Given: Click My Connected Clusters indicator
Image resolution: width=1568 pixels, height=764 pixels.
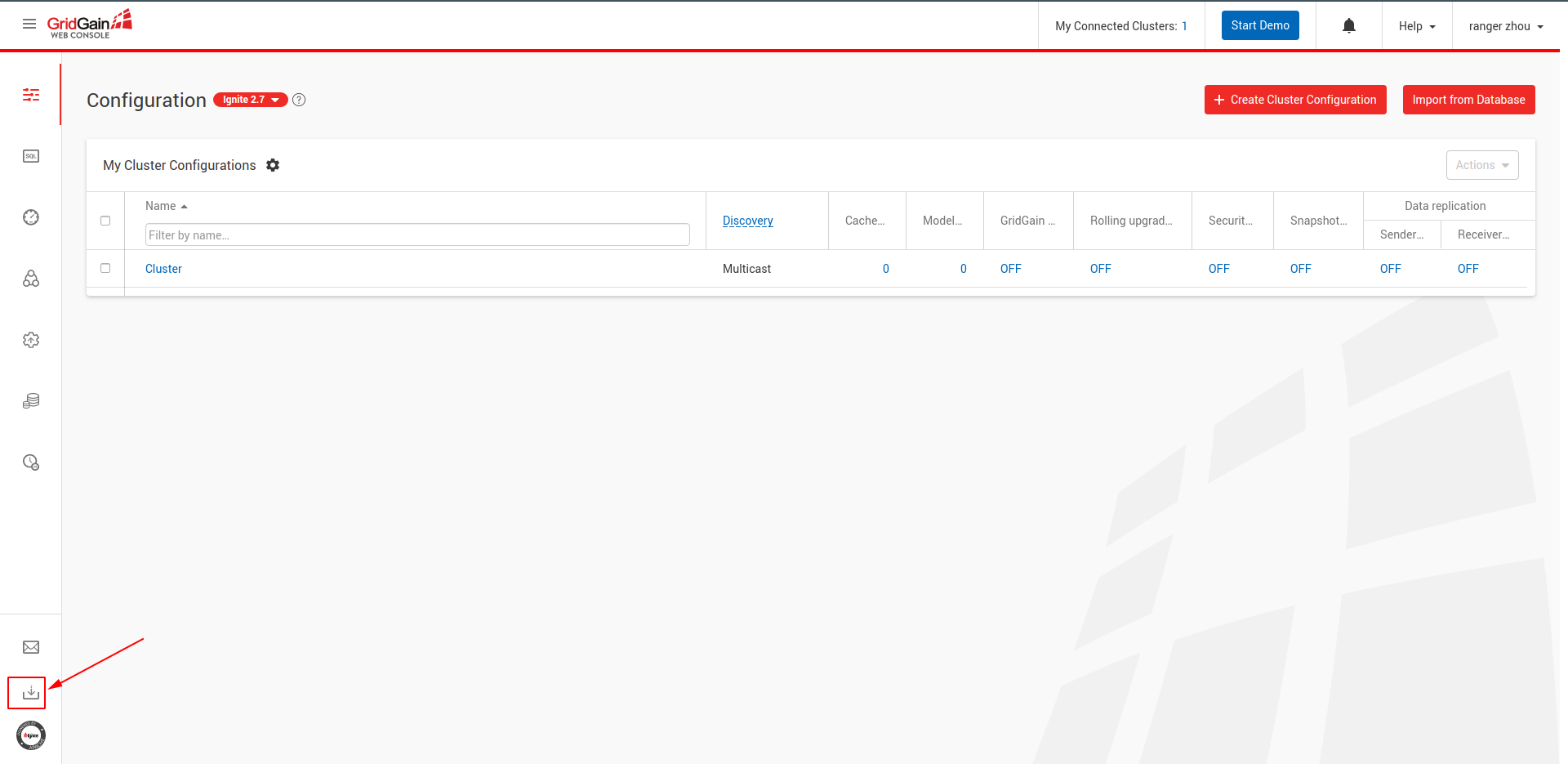Looking at the screenshot, I should click(1121, 26).
